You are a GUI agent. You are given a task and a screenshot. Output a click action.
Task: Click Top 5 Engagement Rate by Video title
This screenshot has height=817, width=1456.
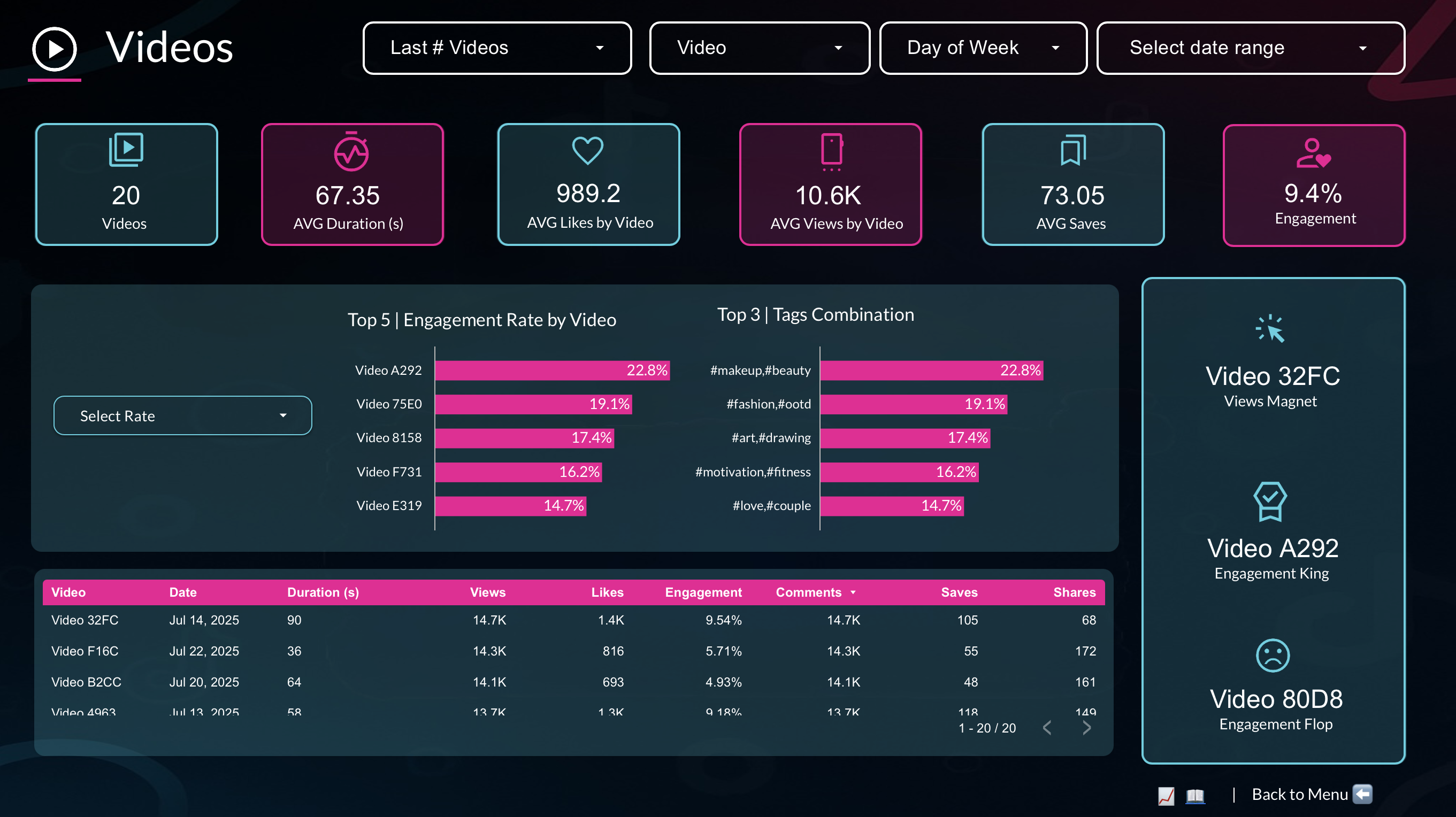coord(481,320)
